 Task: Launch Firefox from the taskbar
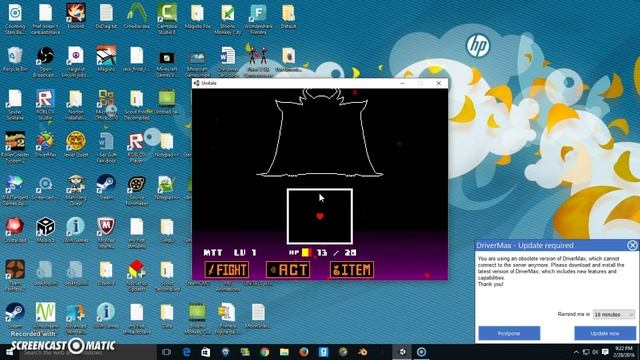(304, 352)
